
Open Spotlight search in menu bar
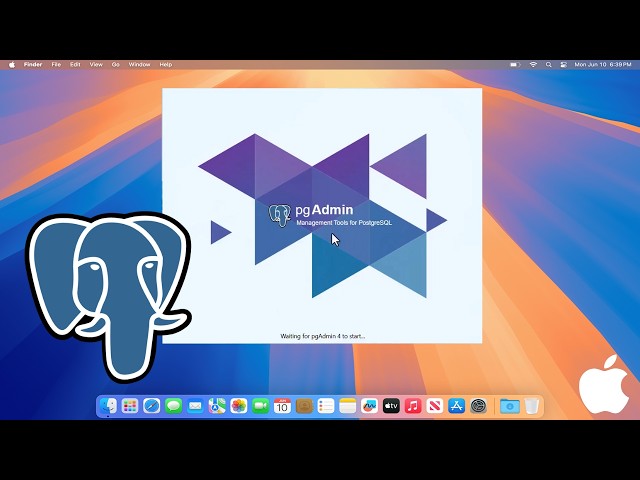[549, 64]
